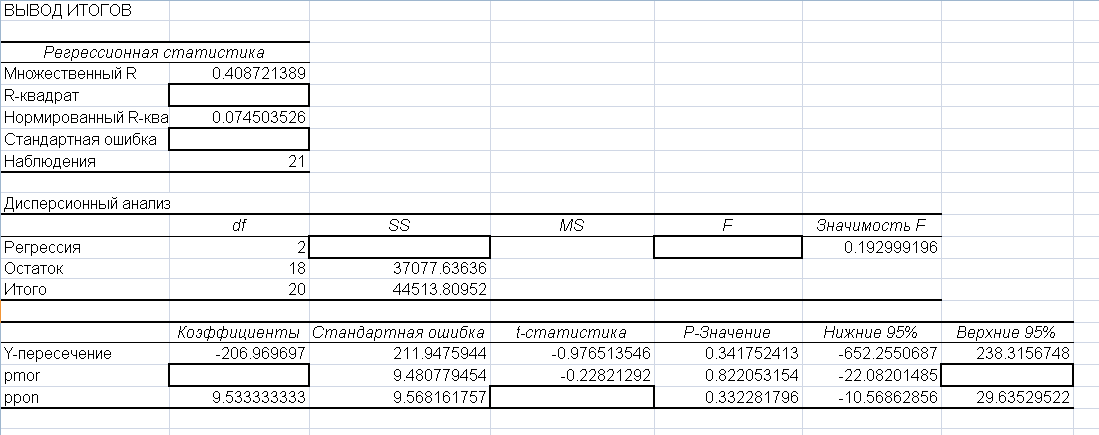The height and width of the screenshot is (435, 1099).
Task: Click Y-пересечение coefficient -206.969697
Action: point(250,353)
